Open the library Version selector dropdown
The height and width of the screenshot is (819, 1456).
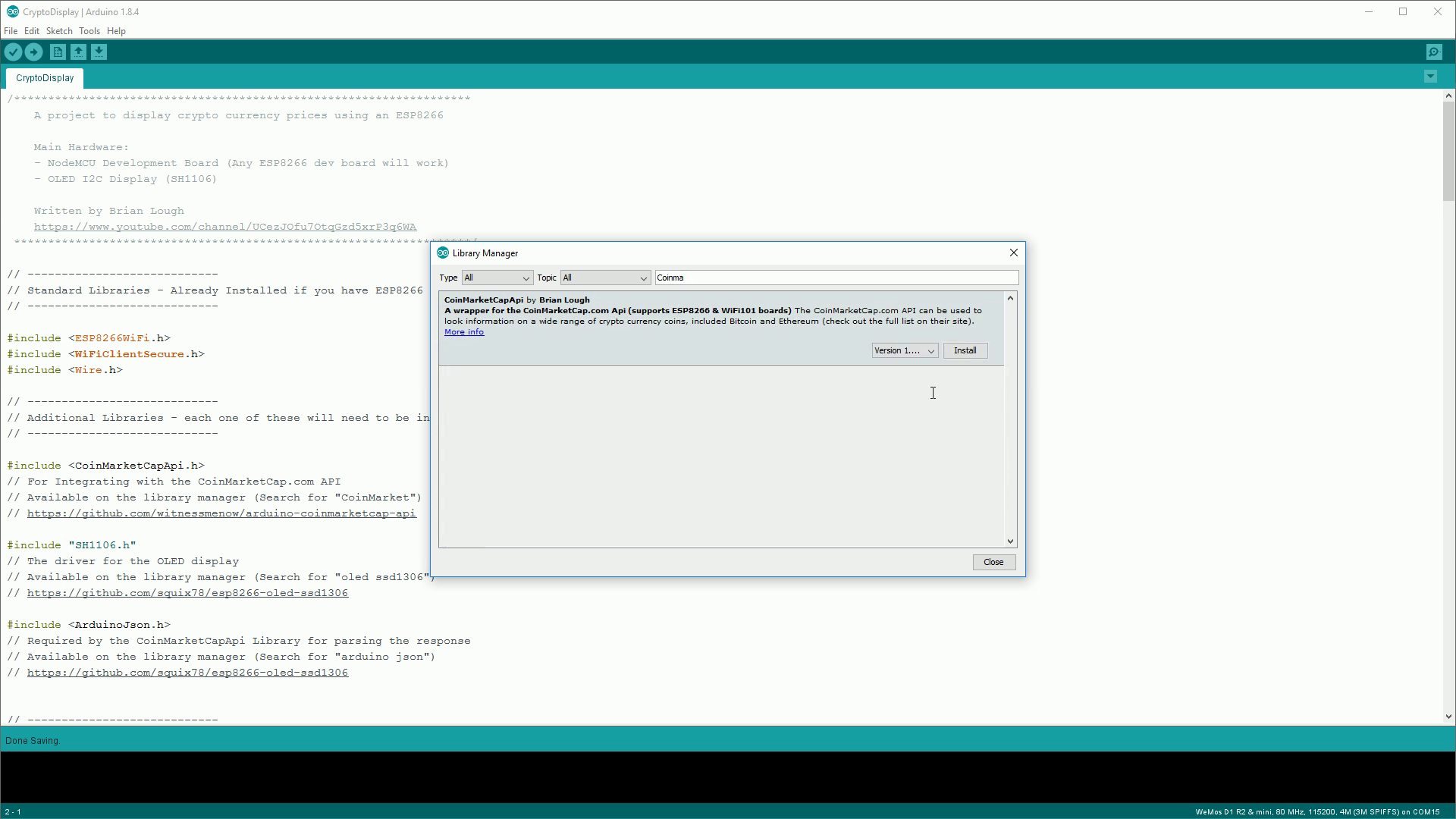905,350
